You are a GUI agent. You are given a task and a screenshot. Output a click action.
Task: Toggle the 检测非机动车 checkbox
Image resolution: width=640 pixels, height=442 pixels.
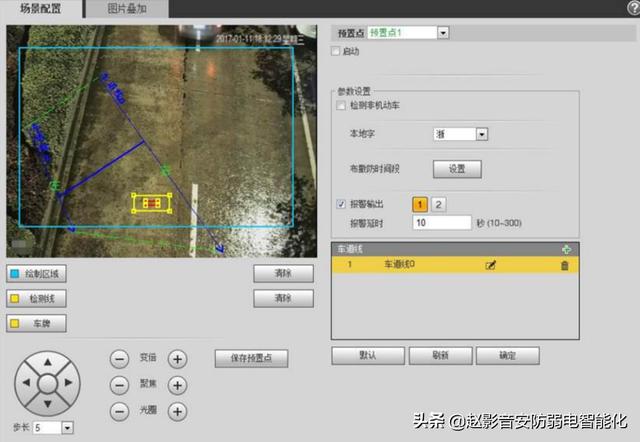[341, 106]
